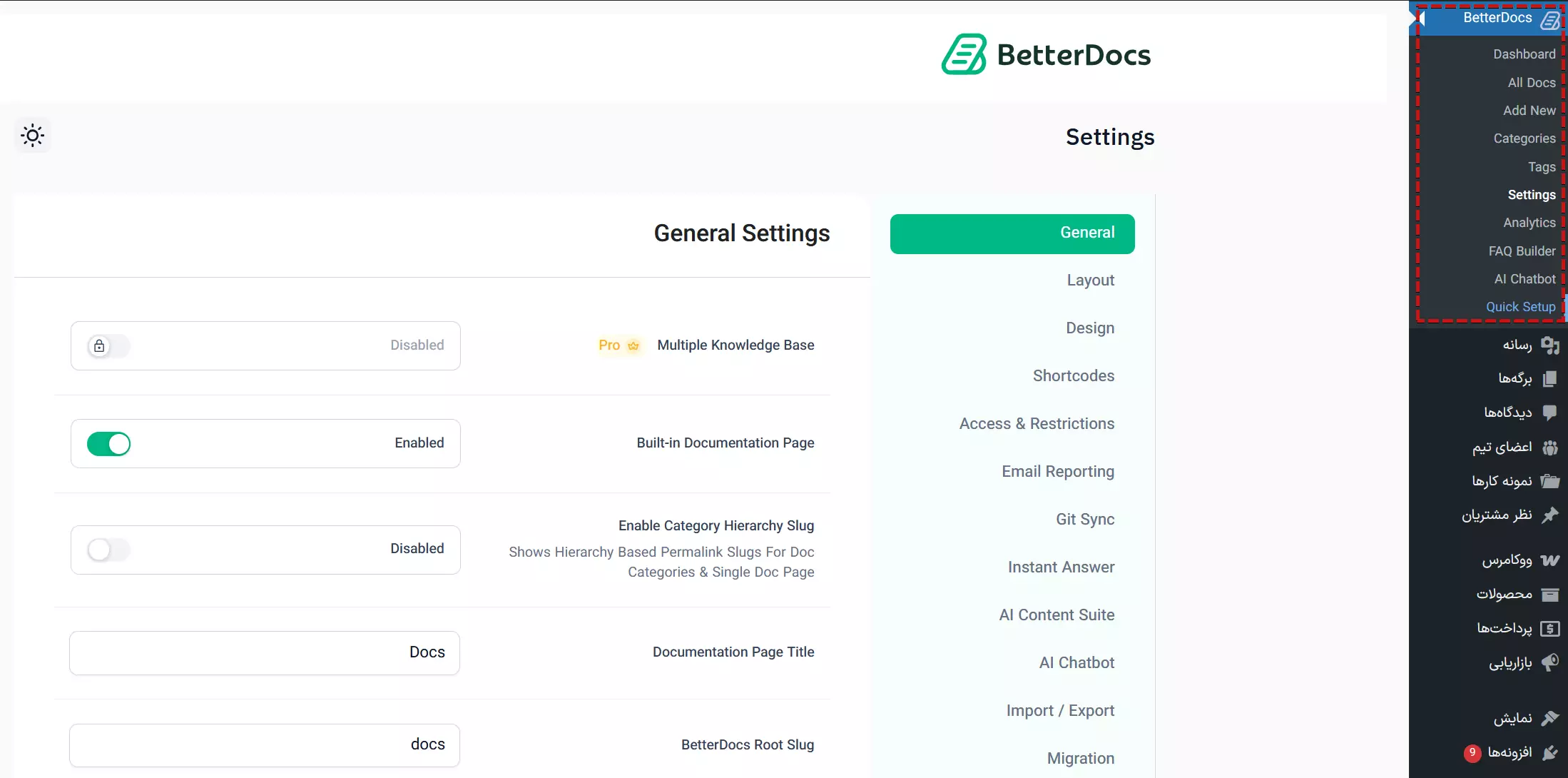Click the BetterDocs menu icon in the sidebar

1549,19
